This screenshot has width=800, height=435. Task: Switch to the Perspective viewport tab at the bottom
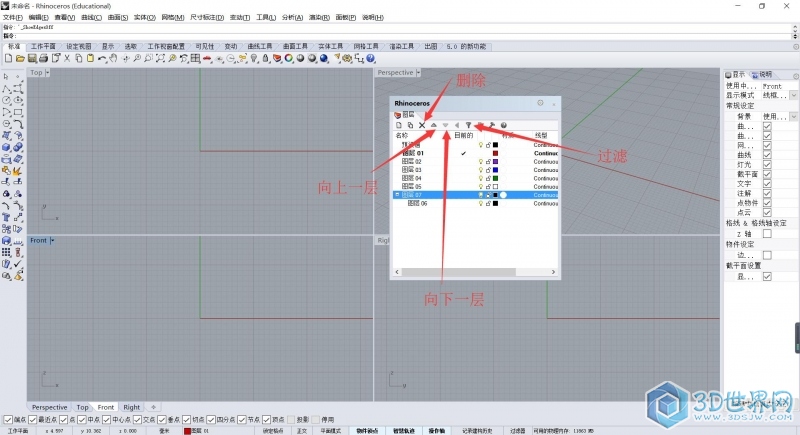click(x=49, y=407)
